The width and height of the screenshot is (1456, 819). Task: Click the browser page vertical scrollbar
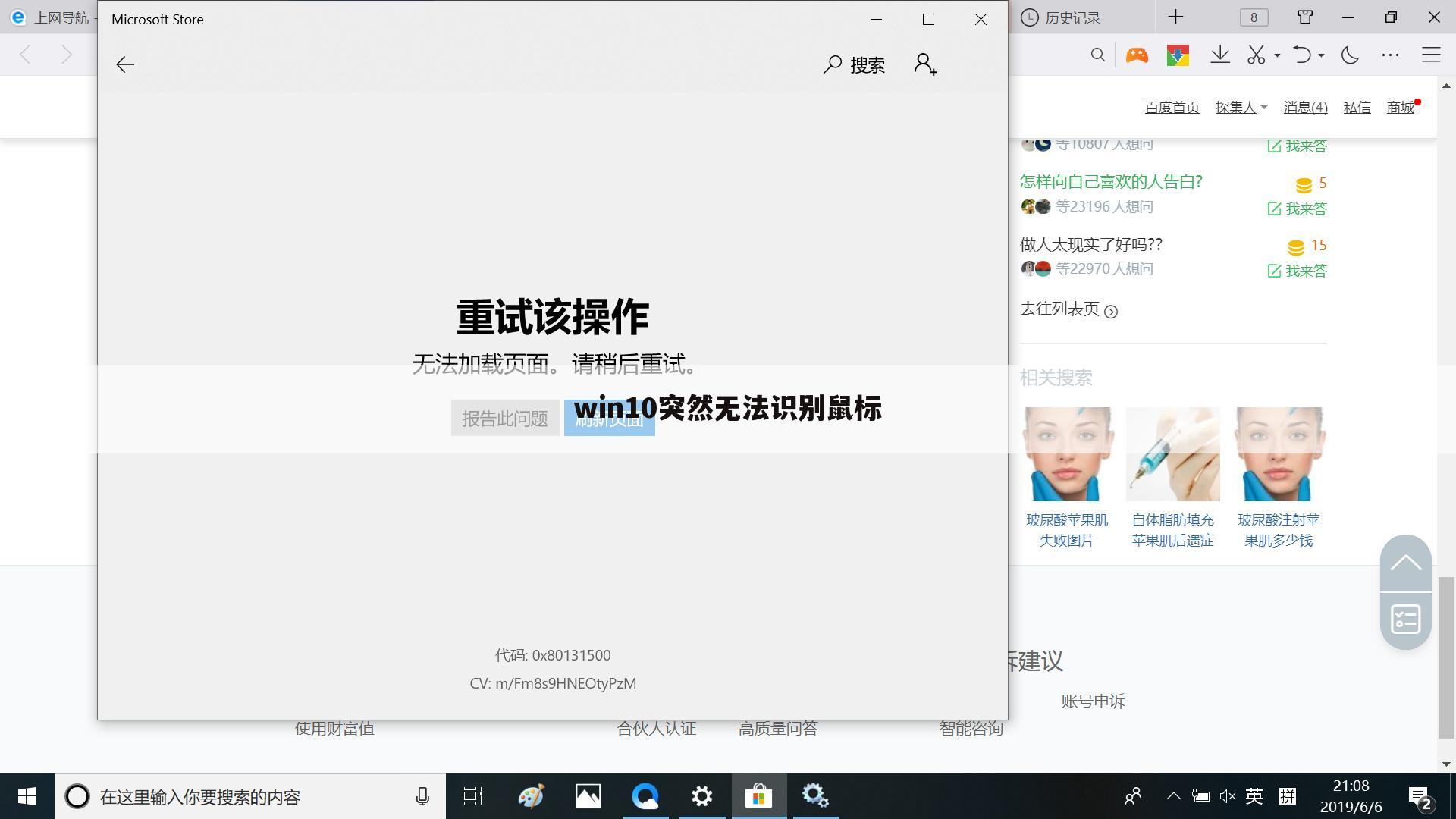(x=1447, y=657)
